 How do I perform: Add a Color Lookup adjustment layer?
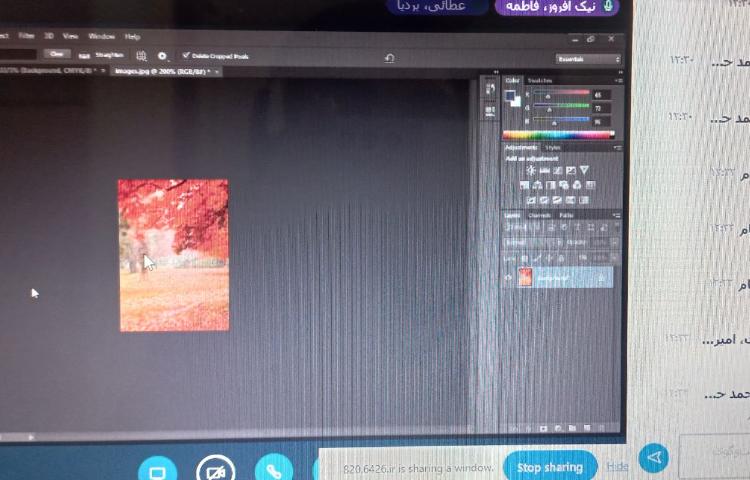pos(591,185)
